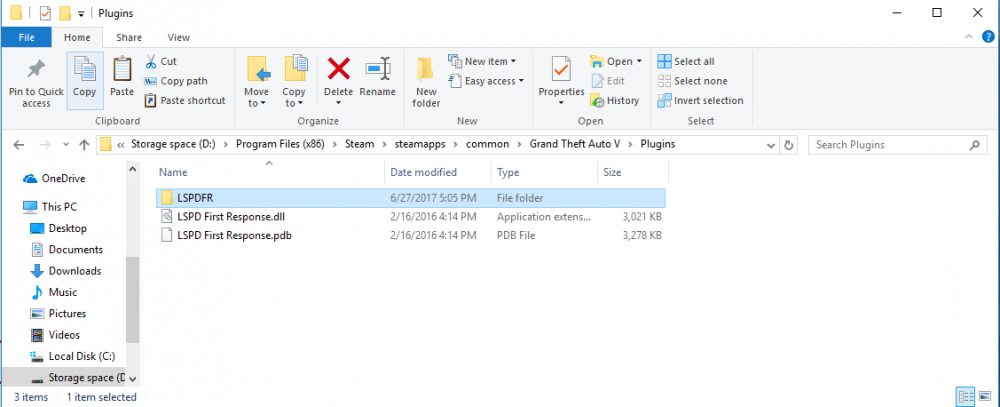Image resolution: width=1000 pixels, height=407 pixels.
Task: Click the Back navigation arrow
Action: [19, 145]
